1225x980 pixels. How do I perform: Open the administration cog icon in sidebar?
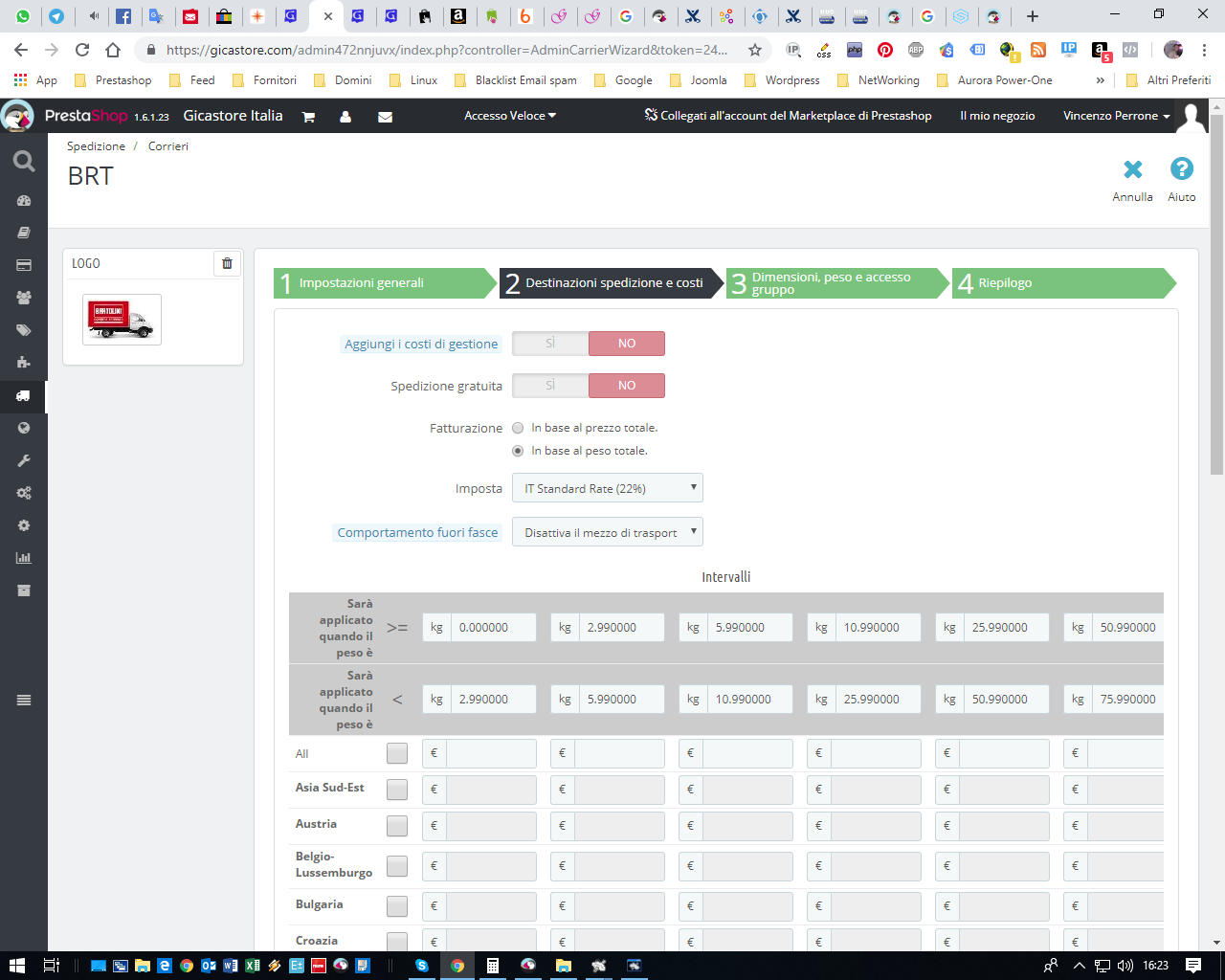[x=24, y=525]
